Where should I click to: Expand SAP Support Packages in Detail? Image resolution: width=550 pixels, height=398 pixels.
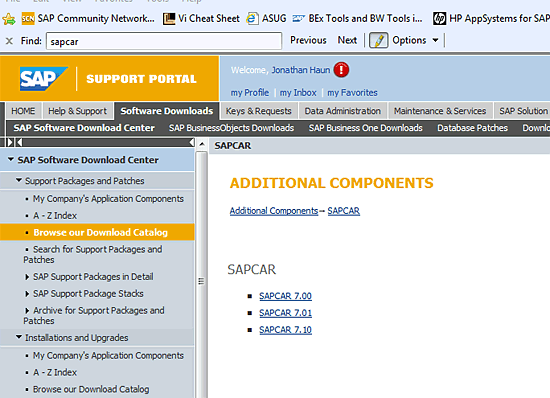coord(27,277)
